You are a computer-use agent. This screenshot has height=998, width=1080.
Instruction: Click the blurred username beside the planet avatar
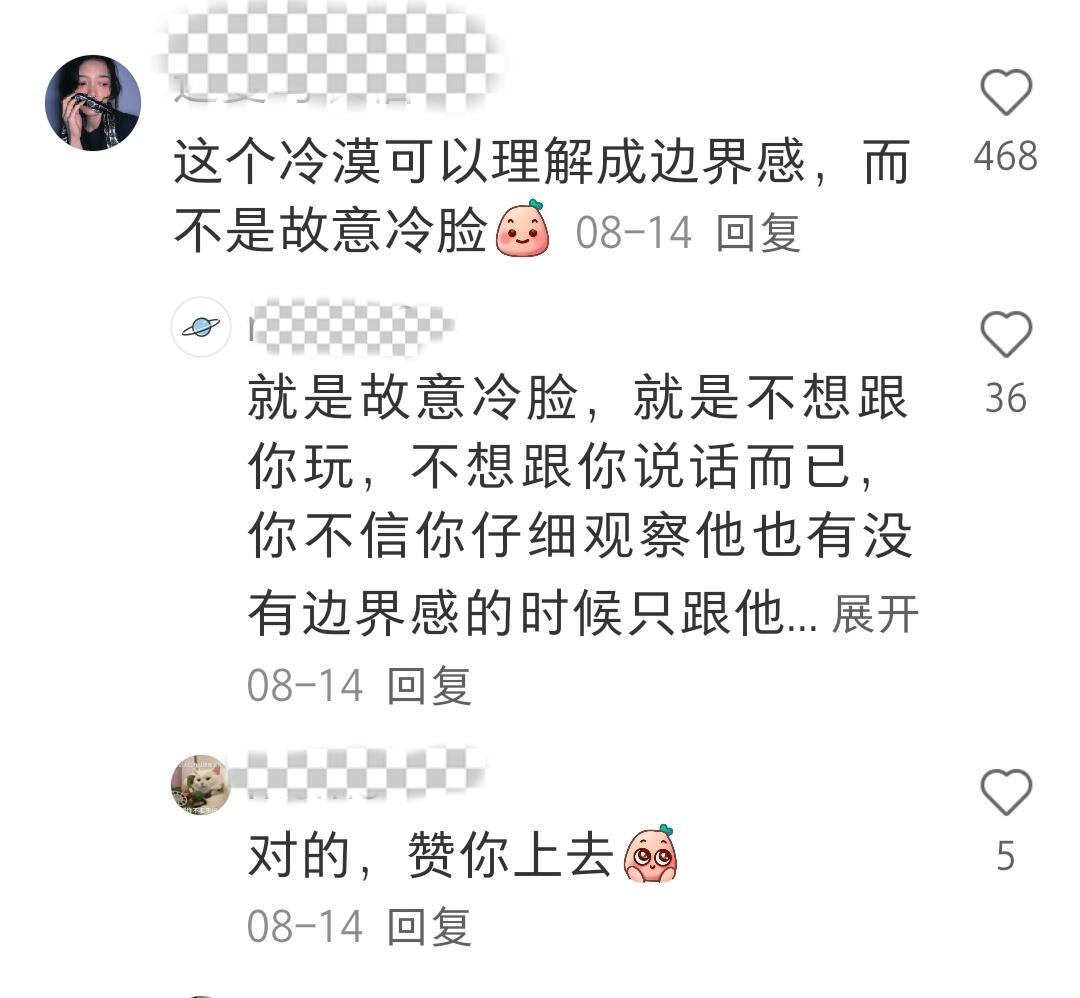coord(350,326)
